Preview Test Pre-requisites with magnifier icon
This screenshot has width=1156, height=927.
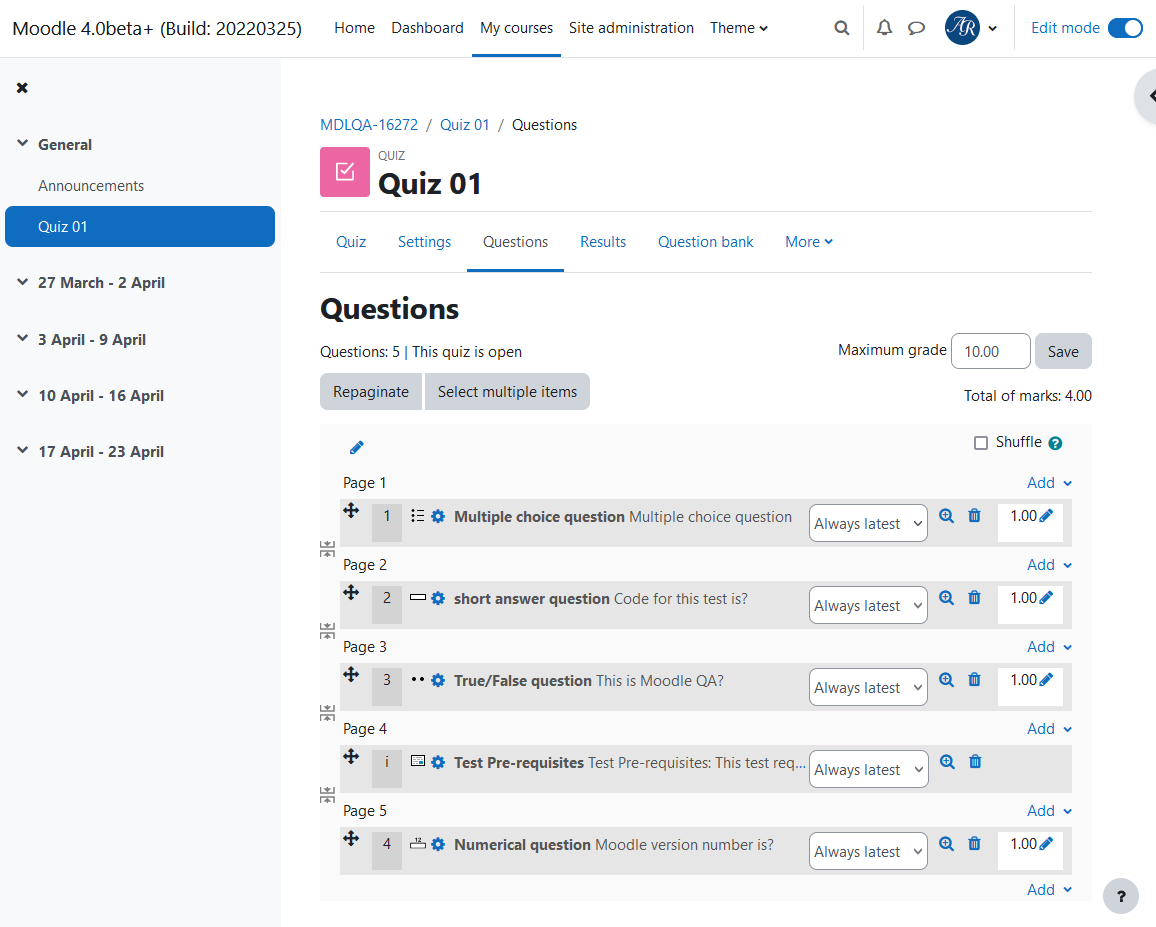click(947, 761)
